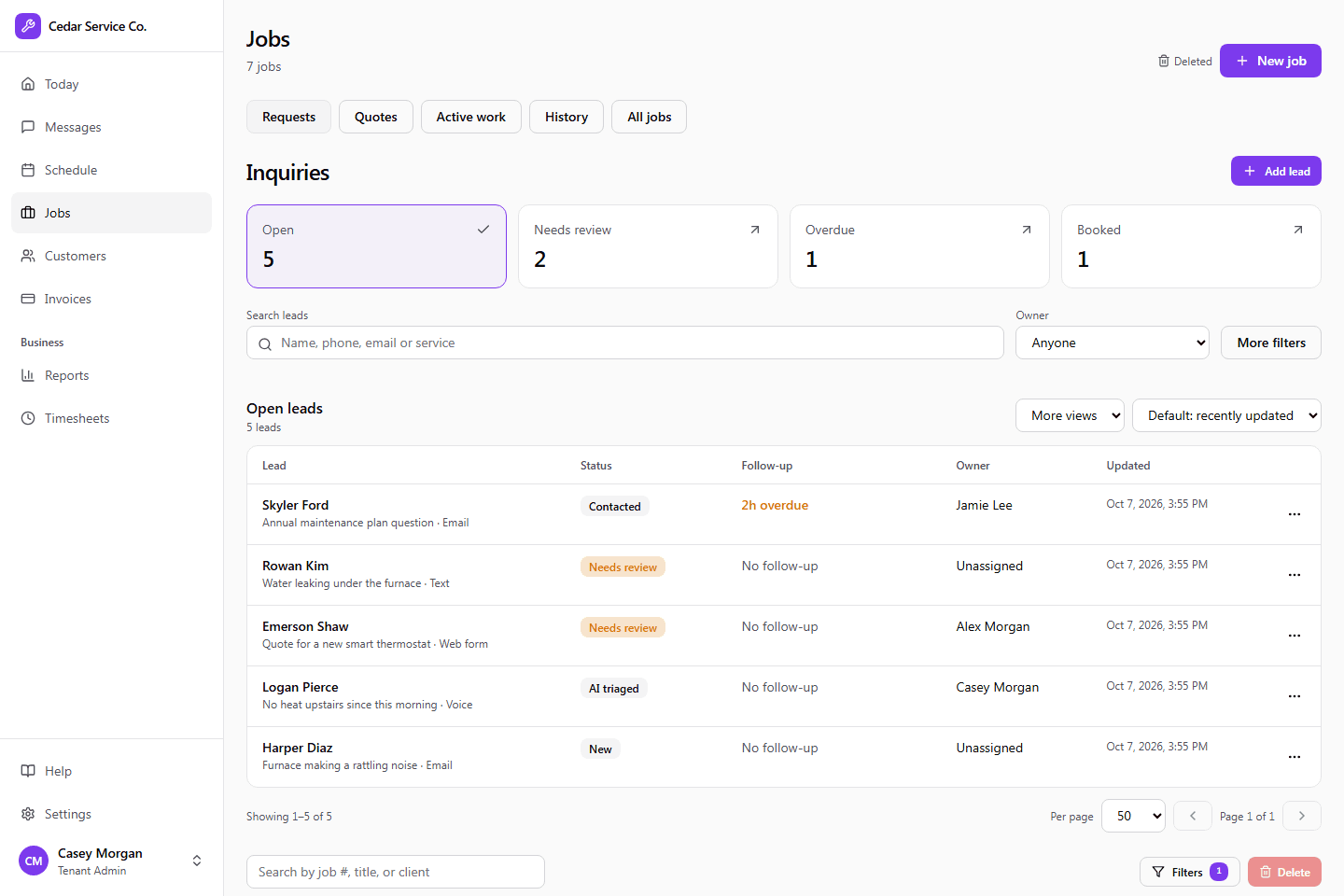This screenshot has height=896, width=1344.
Task: Open Messages in the sidebar
Action: [111, 127]
